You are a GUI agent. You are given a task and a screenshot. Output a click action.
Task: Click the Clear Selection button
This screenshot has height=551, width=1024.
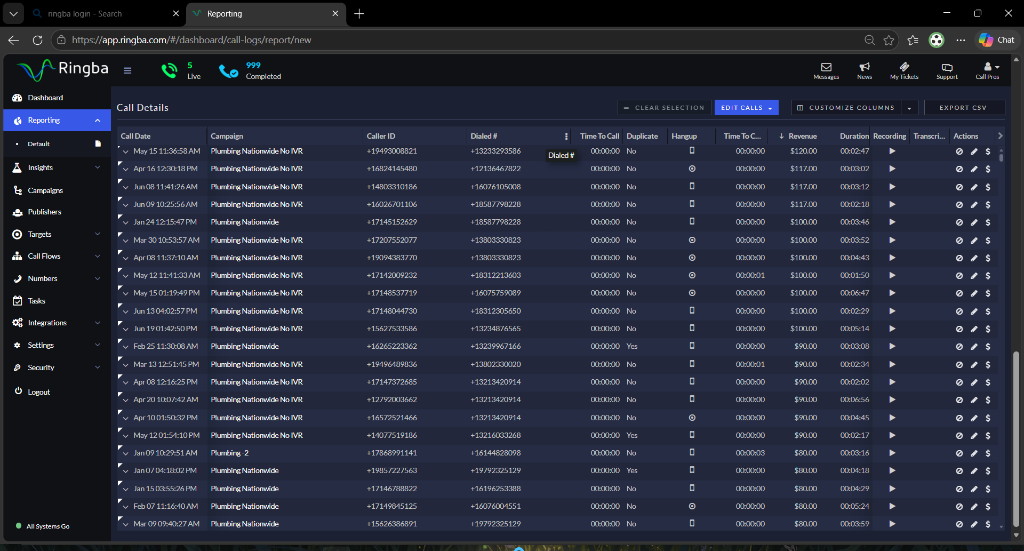tap(664, 108)
